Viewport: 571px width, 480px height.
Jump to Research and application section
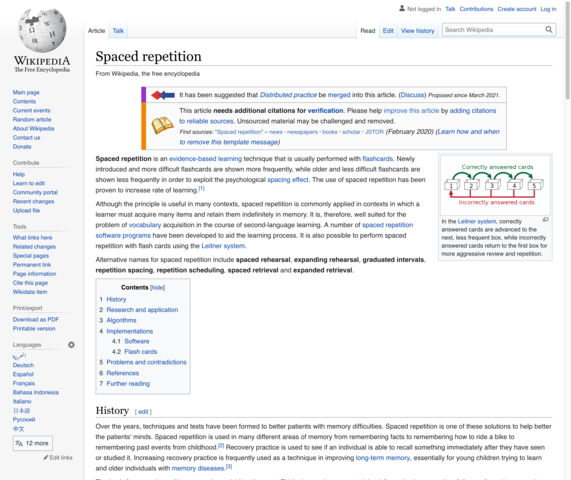(142, 310)
